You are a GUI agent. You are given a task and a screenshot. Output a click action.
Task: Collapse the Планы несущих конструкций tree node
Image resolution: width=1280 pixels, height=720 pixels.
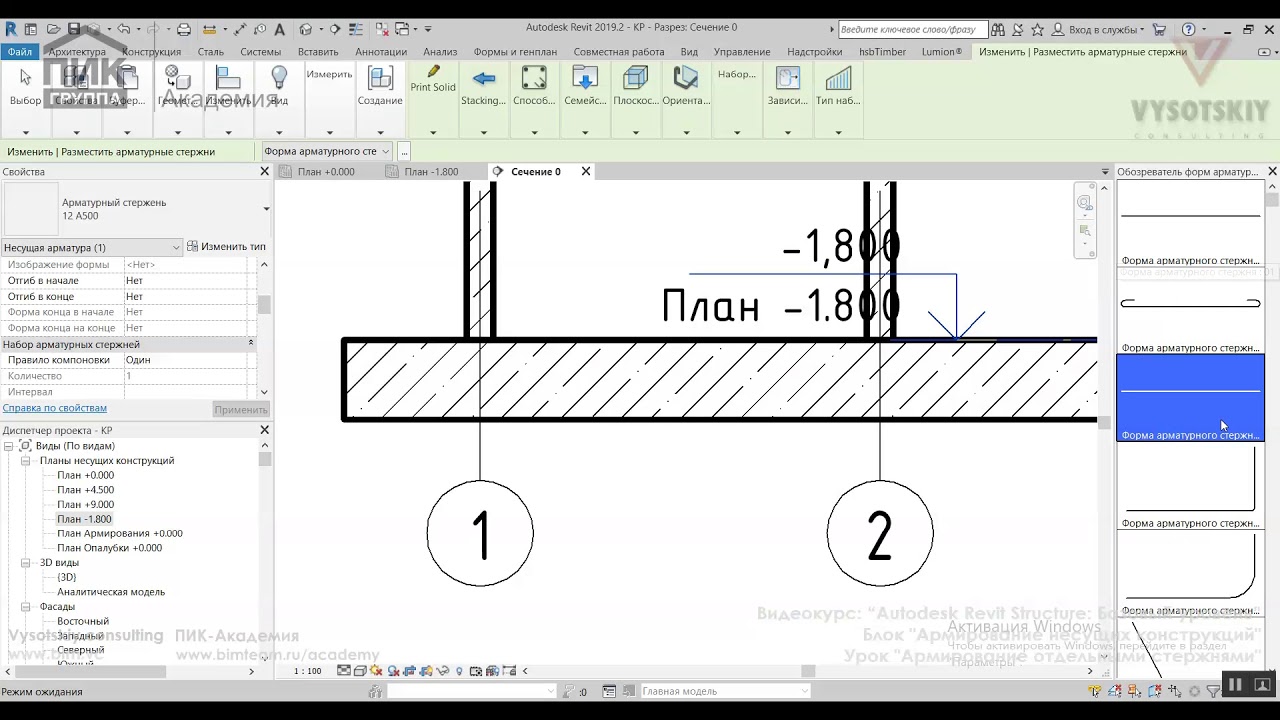tap(26, 461)
